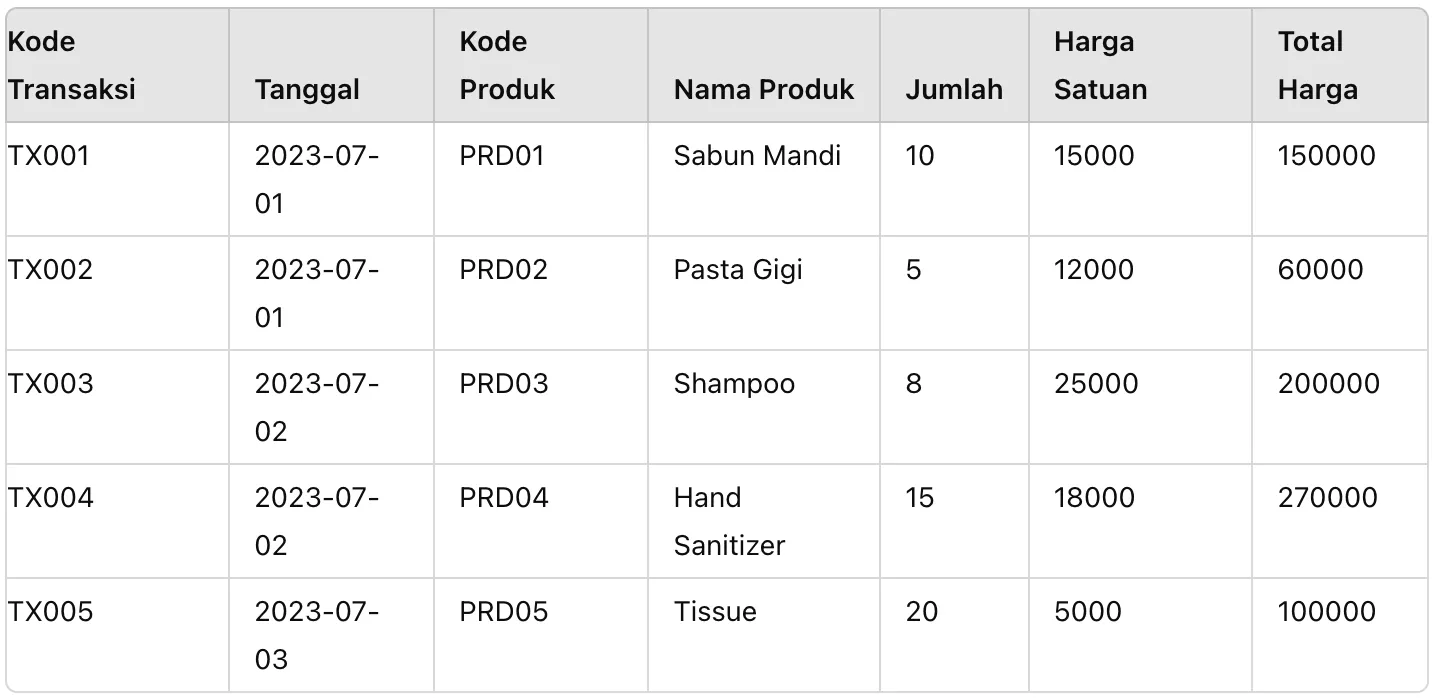
Task: Click the Jumlah column header
Action: coord(954,90)
